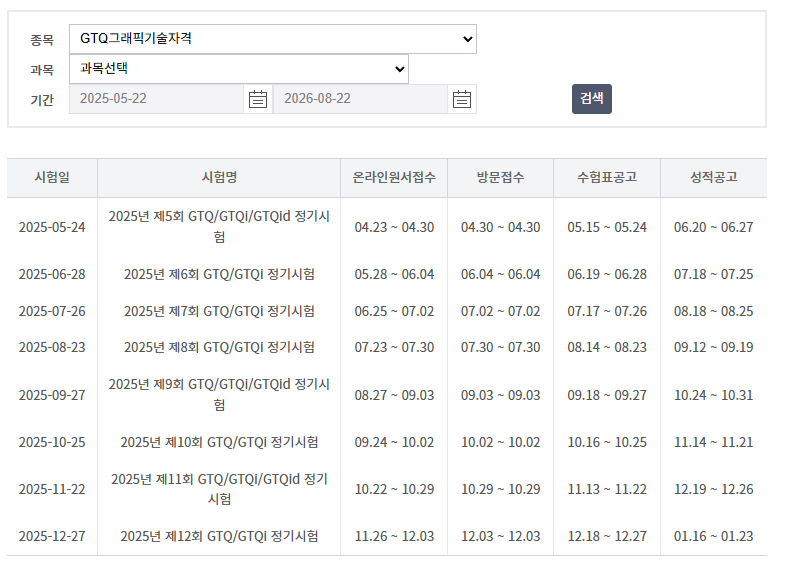The height and width of the screenshot is (572, 789).
Task: Click score announcement 06.20 ~ 06.27
Action: tap(714, 227)
